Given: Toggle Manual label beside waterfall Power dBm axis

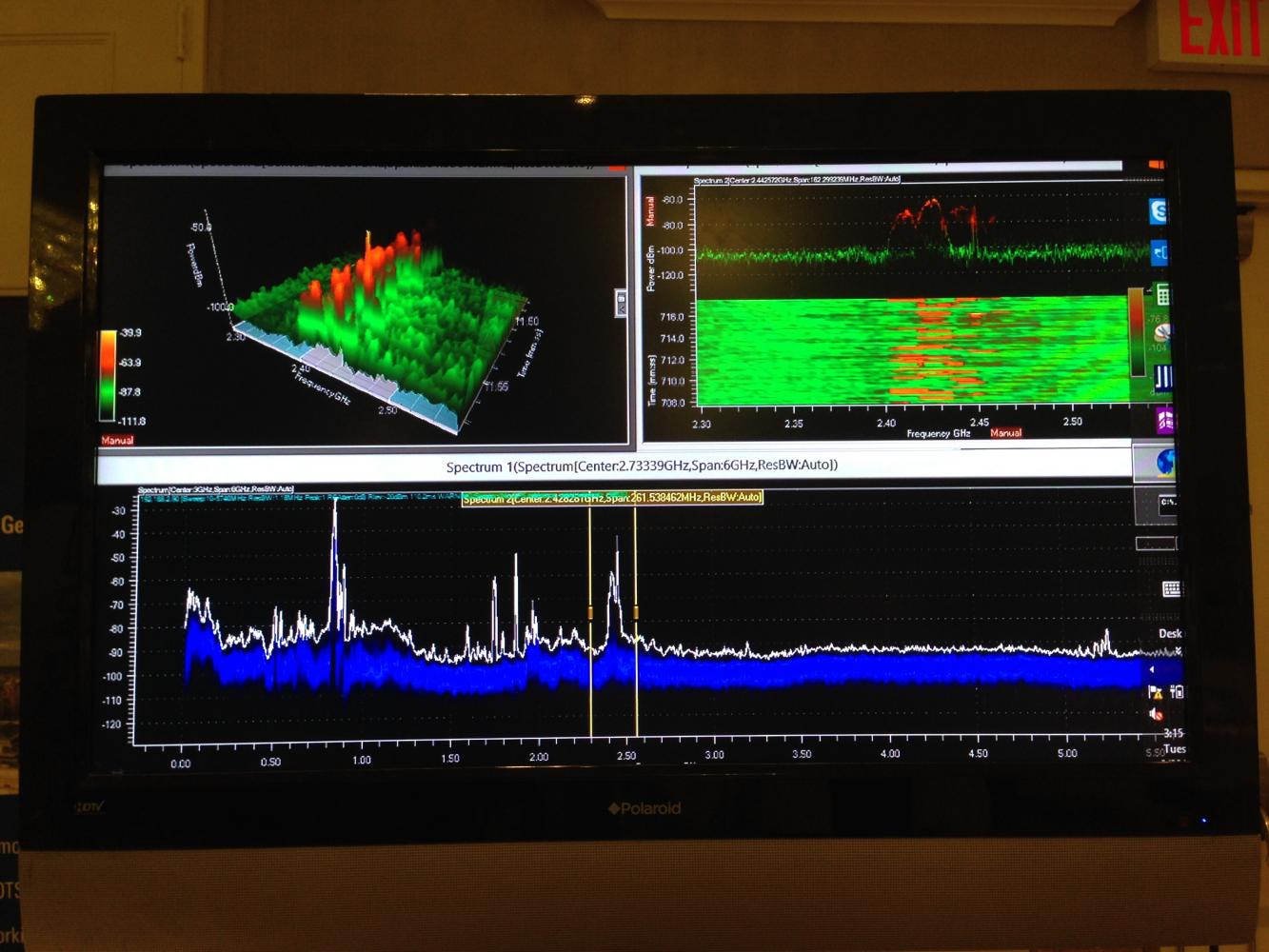Looking at the screenshot, I should (651, 211).
